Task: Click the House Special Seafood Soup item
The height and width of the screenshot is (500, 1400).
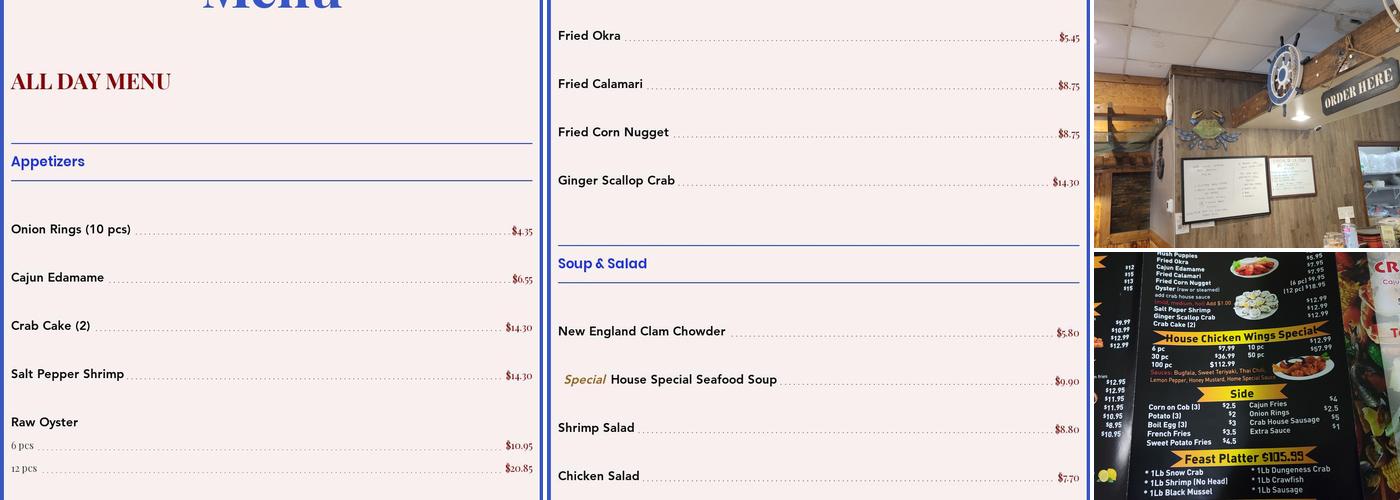Action: [x=693, y=380]
